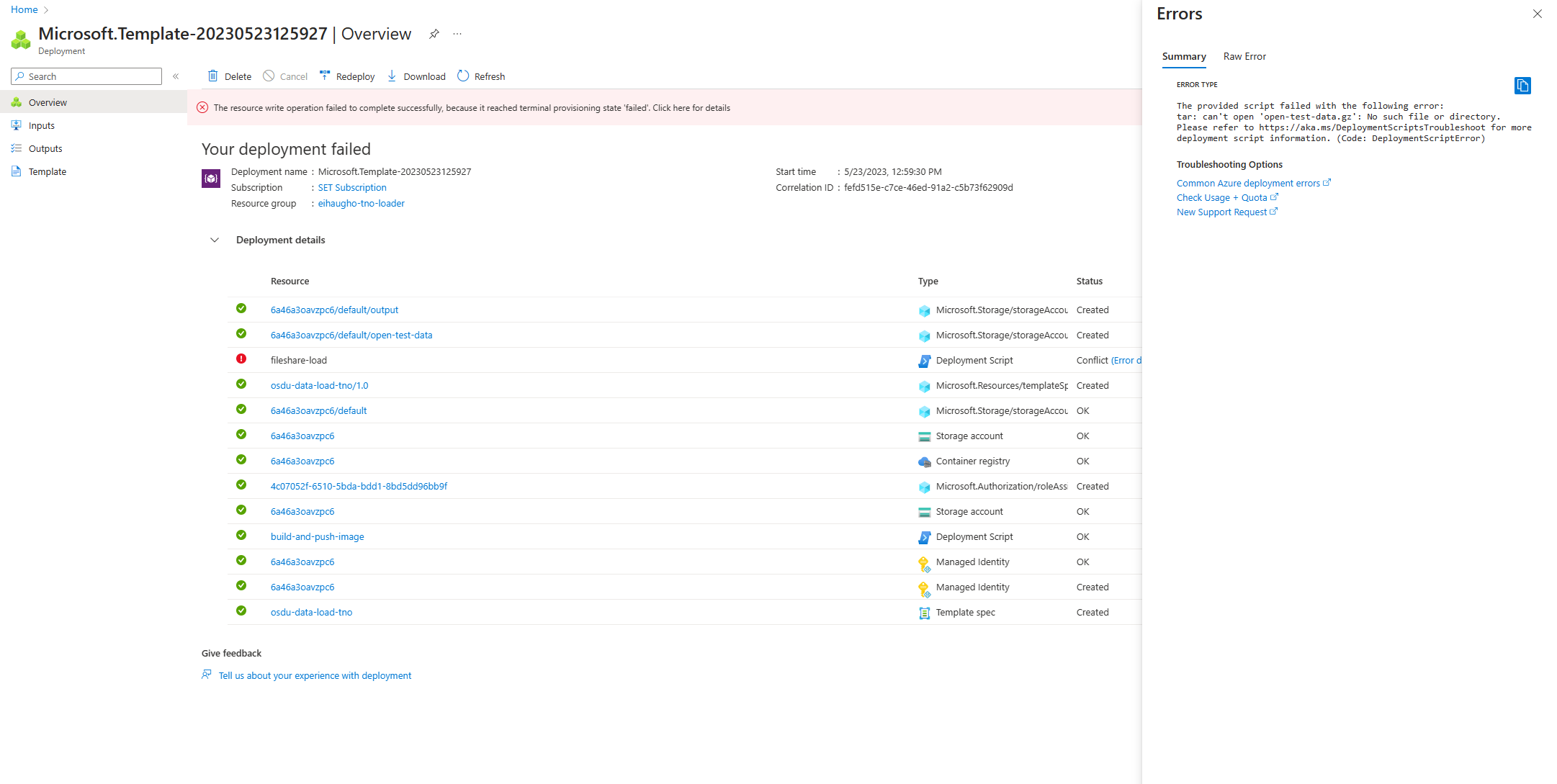Open the Template section in the sidebar

pyautogui.click(x=48, y=171)
